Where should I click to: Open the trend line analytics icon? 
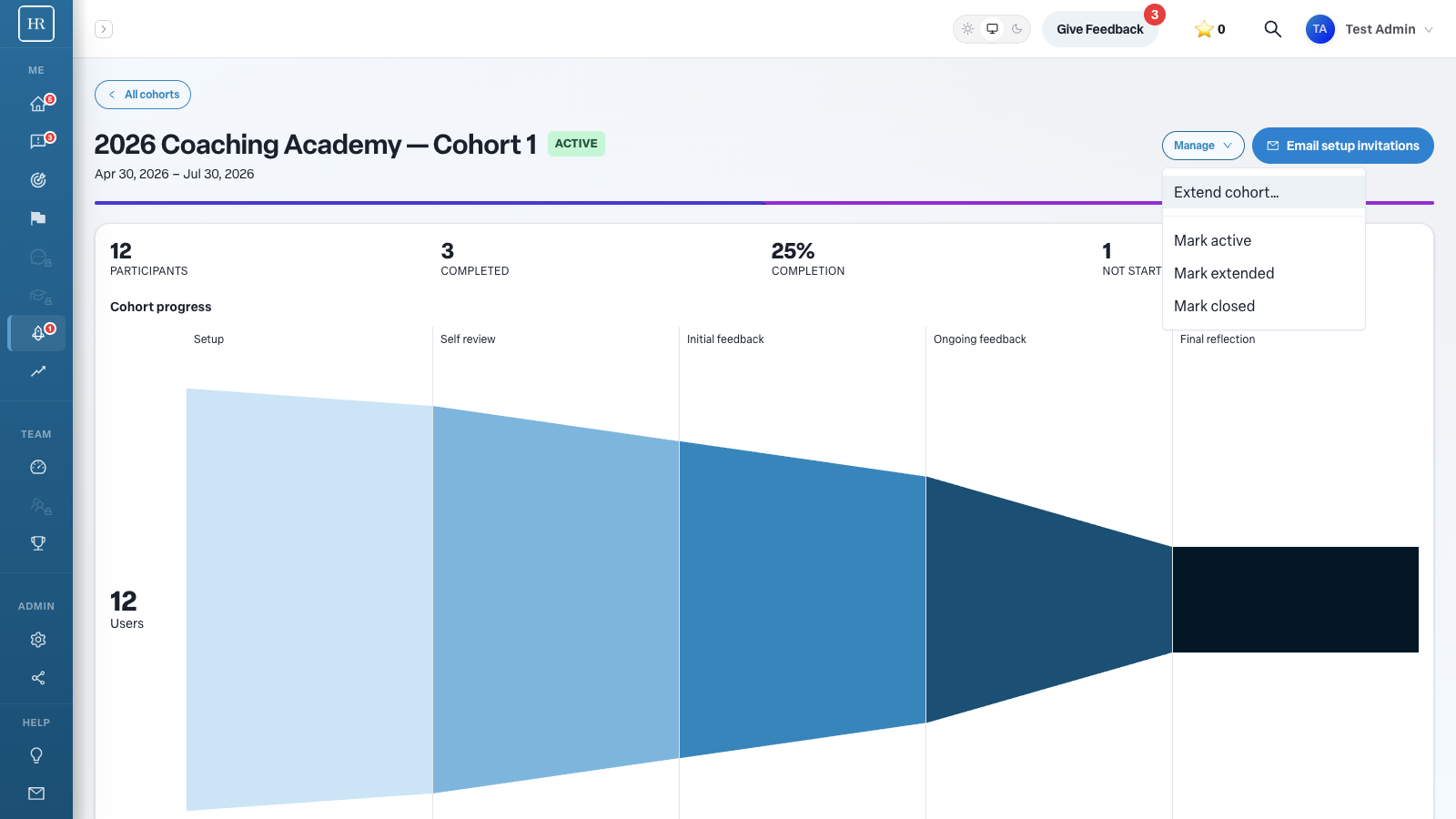tap(38, 371)
